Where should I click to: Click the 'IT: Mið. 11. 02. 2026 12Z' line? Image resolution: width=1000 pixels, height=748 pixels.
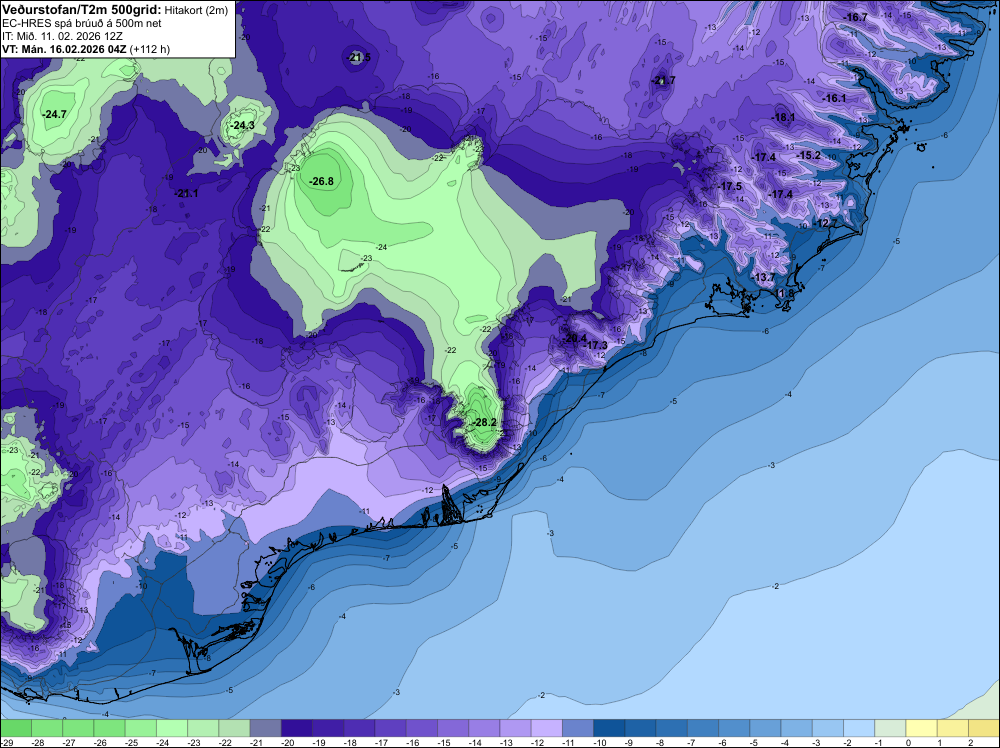click(62, 36)
